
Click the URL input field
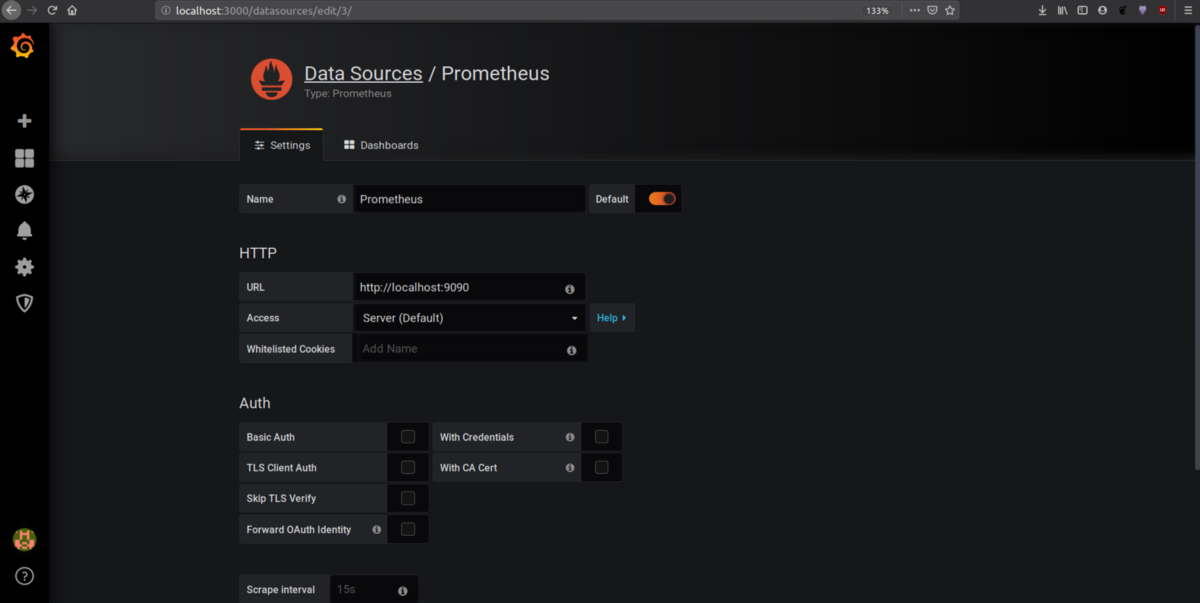click(457, 287)
